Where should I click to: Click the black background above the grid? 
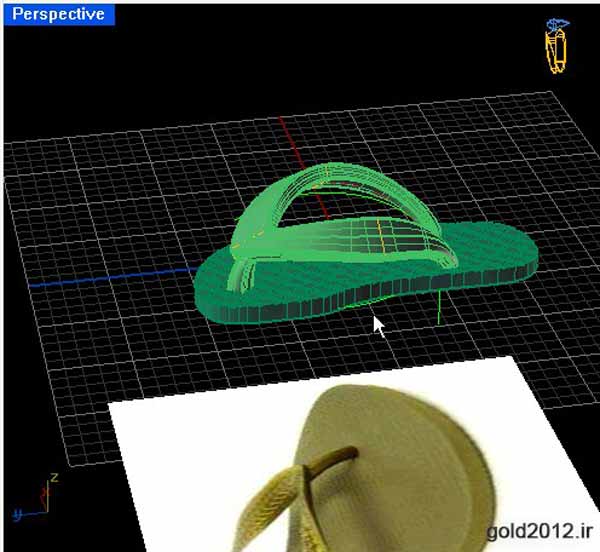point(300,60)
